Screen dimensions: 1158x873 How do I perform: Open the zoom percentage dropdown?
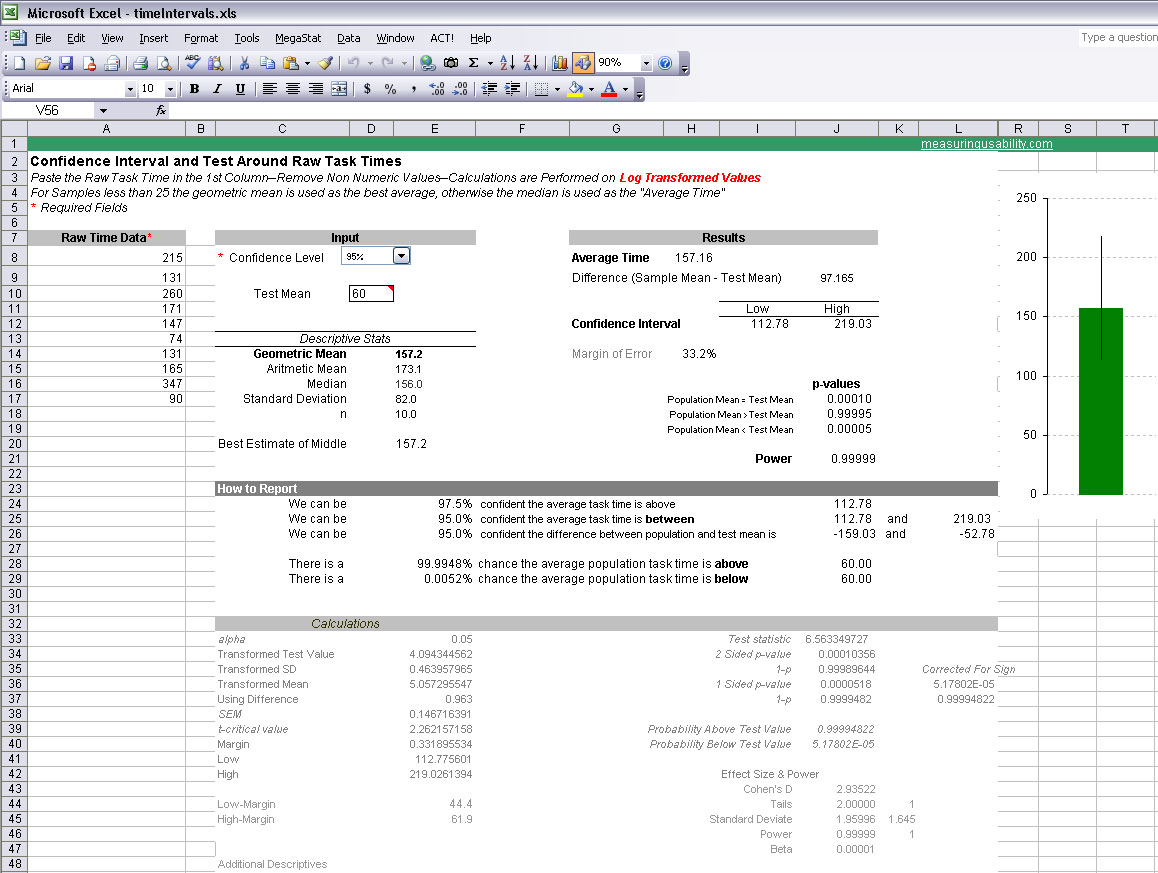tap(646, 64)
